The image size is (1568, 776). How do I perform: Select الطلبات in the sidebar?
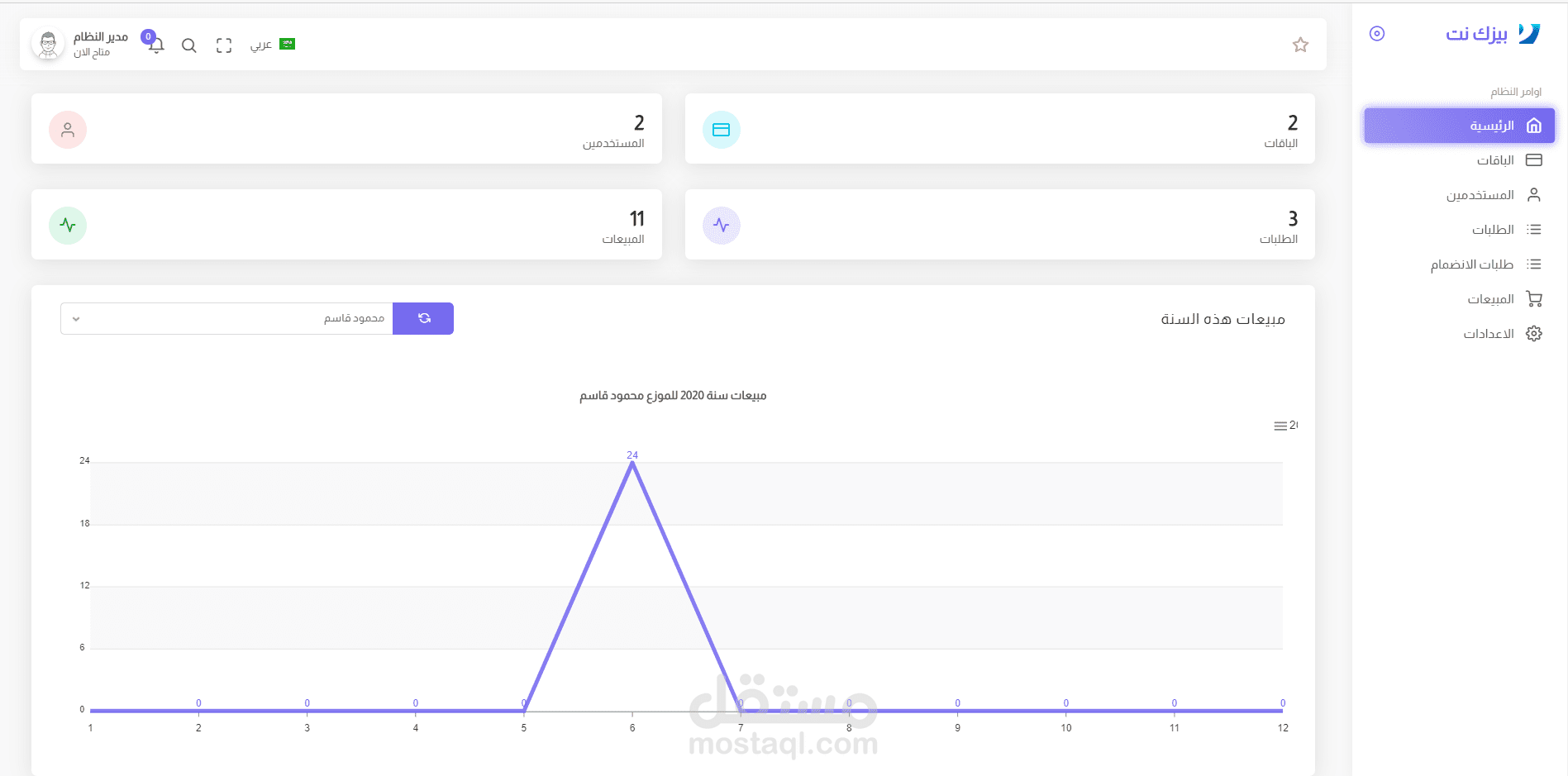pyautogui.click(x=1493, y=230)
